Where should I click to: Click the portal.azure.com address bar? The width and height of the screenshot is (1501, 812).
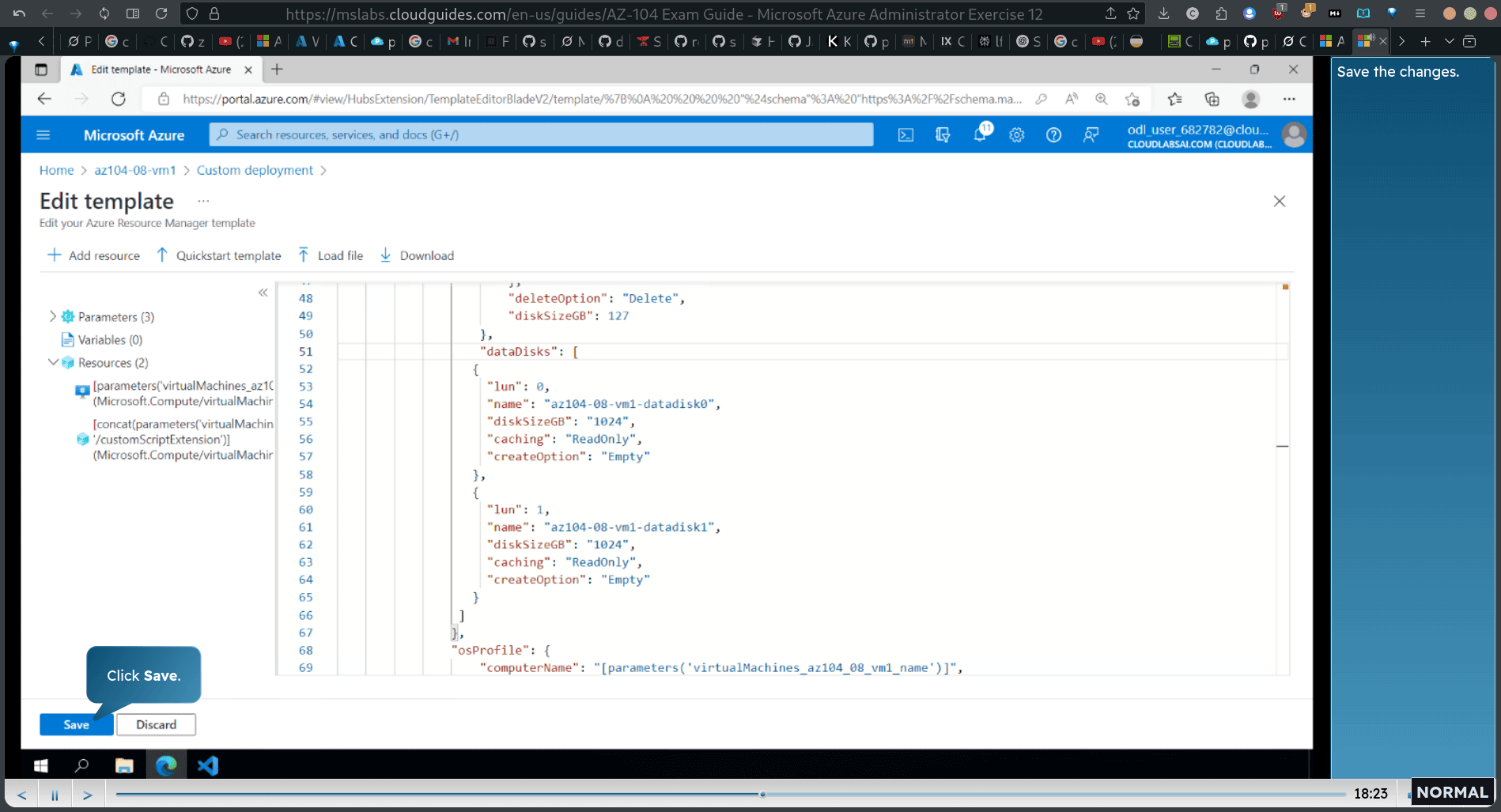click(601, 99)
